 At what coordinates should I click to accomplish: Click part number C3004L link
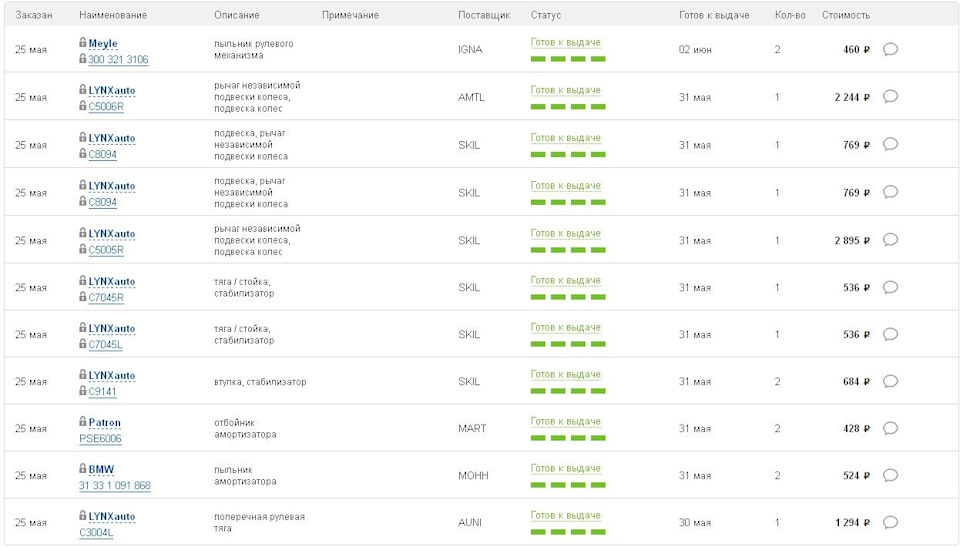point(96,533)
